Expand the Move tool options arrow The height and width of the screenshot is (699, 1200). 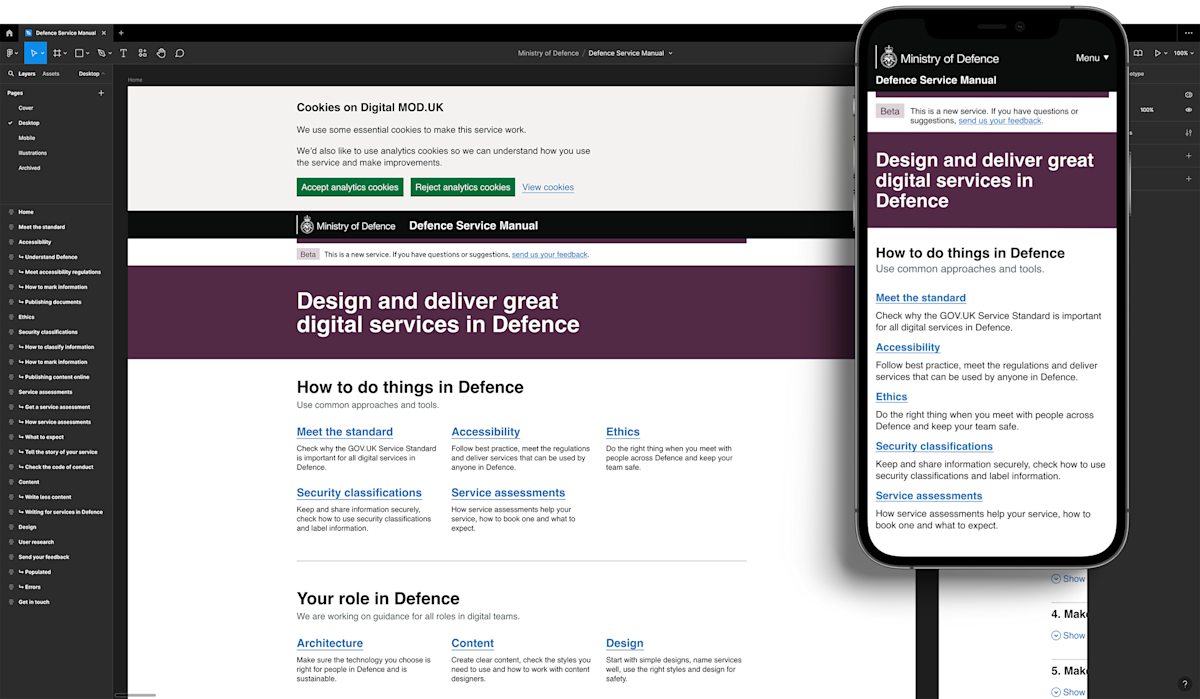(x=42, y=53)
